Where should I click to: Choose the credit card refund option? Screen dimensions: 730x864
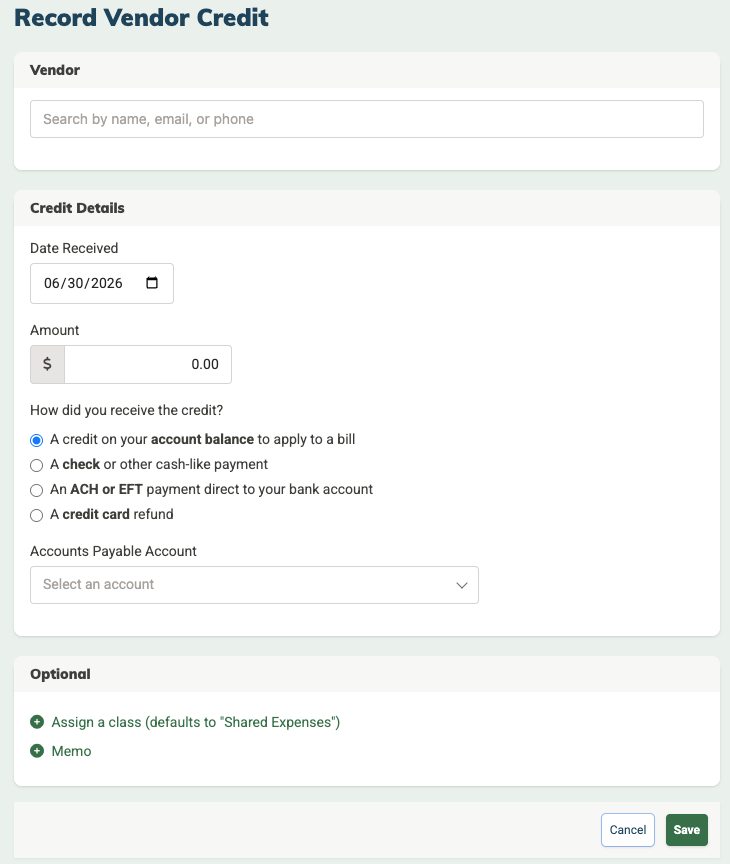point(36,515)
